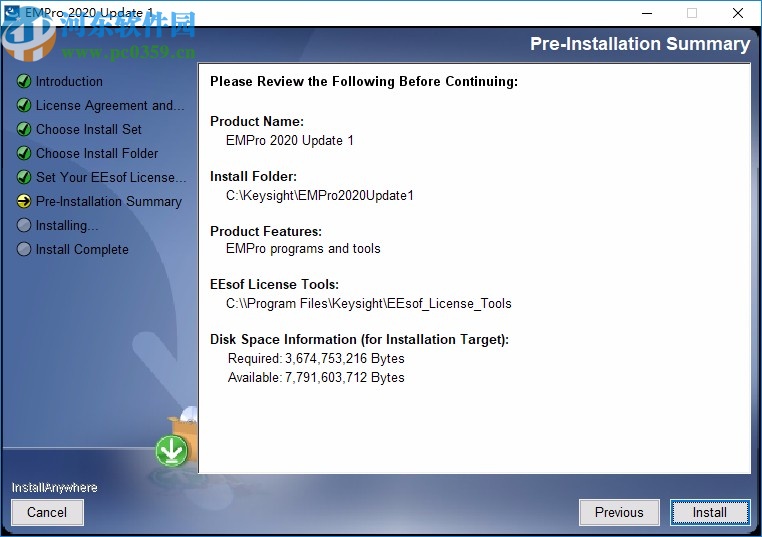Click the check icon beside Choose Install Folder
This screenshot has width=762, height=537.
[24, 153]
